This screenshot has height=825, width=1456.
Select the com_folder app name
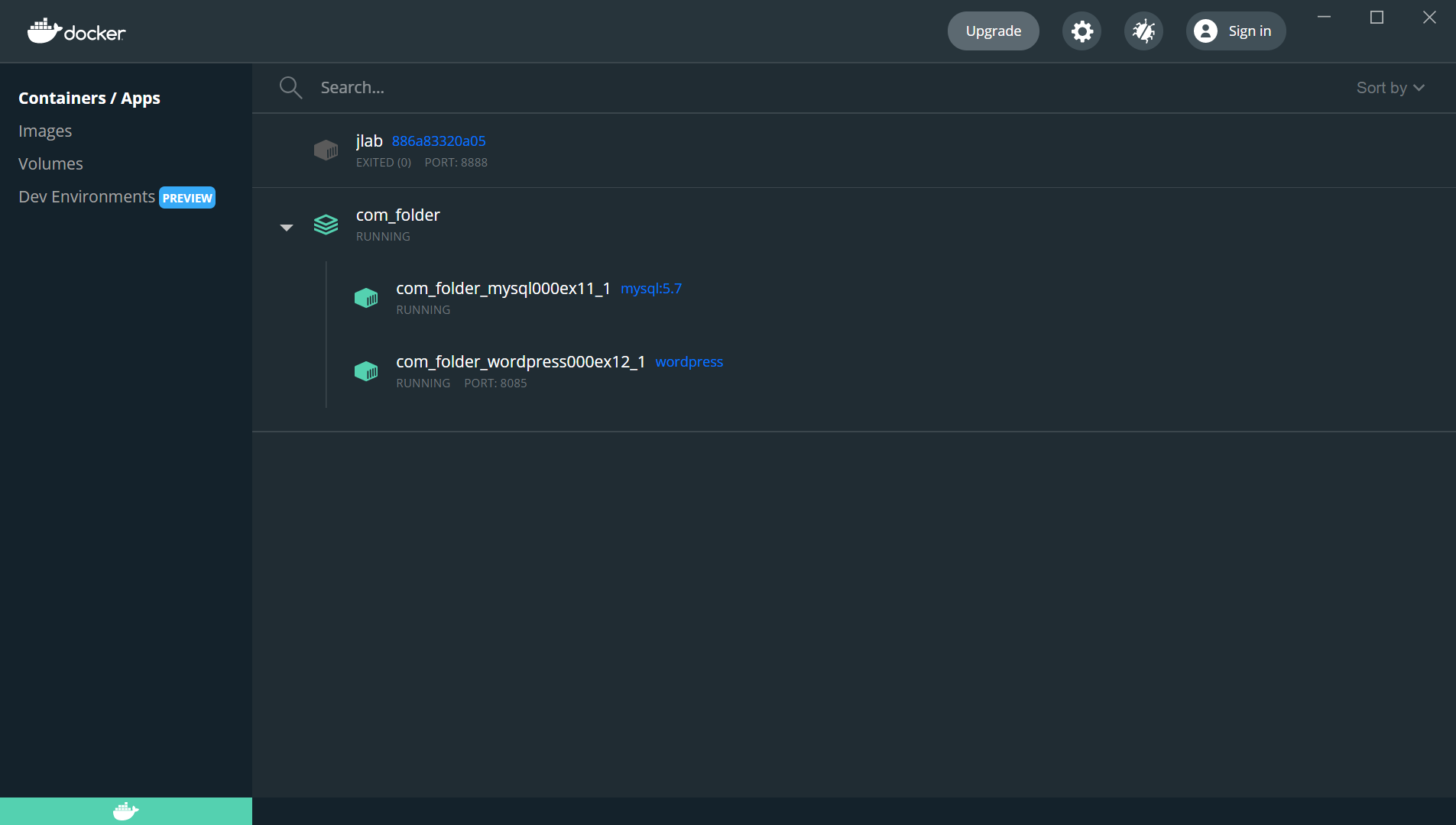pyautogui.click(x=397, y=215)
